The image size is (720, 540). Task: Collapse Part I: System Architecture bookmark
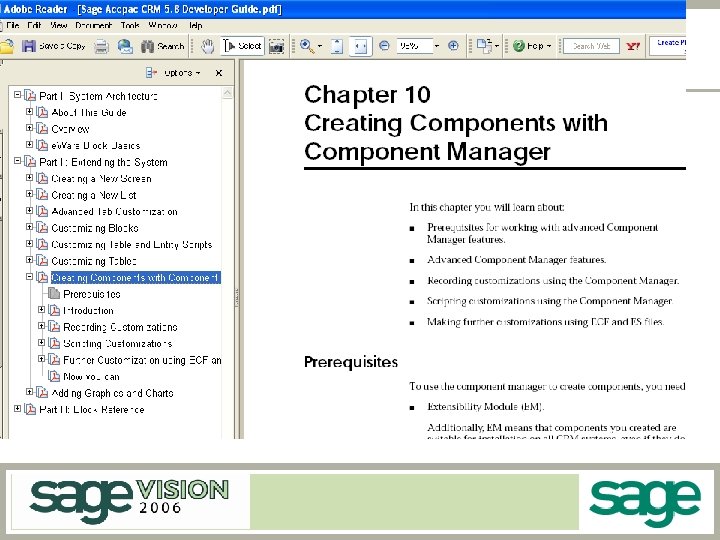17,95
